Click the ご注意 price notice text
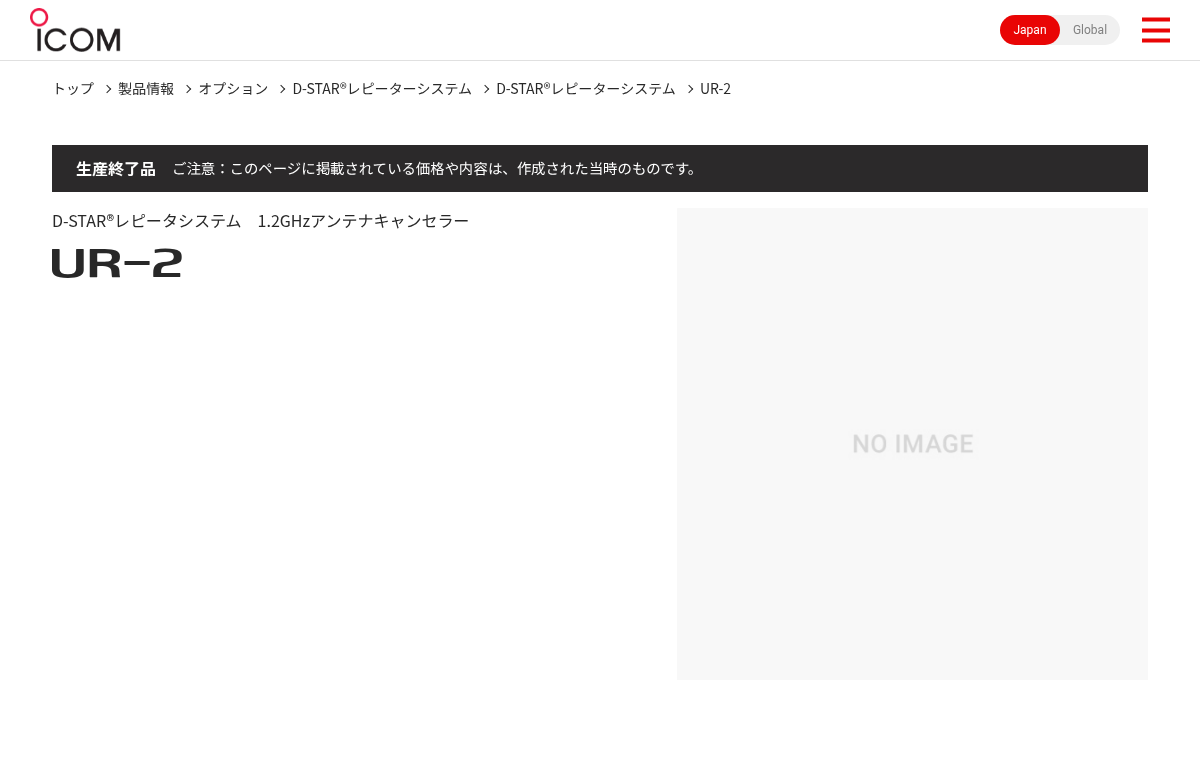The height and width of the screenshot is (757, 1200). click(435, 169)
